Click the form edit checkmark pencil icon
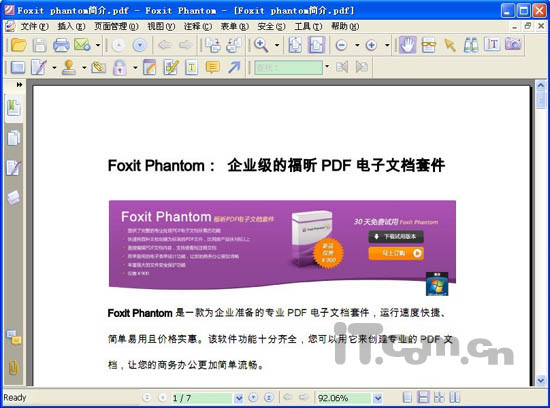 coord(171,67)
